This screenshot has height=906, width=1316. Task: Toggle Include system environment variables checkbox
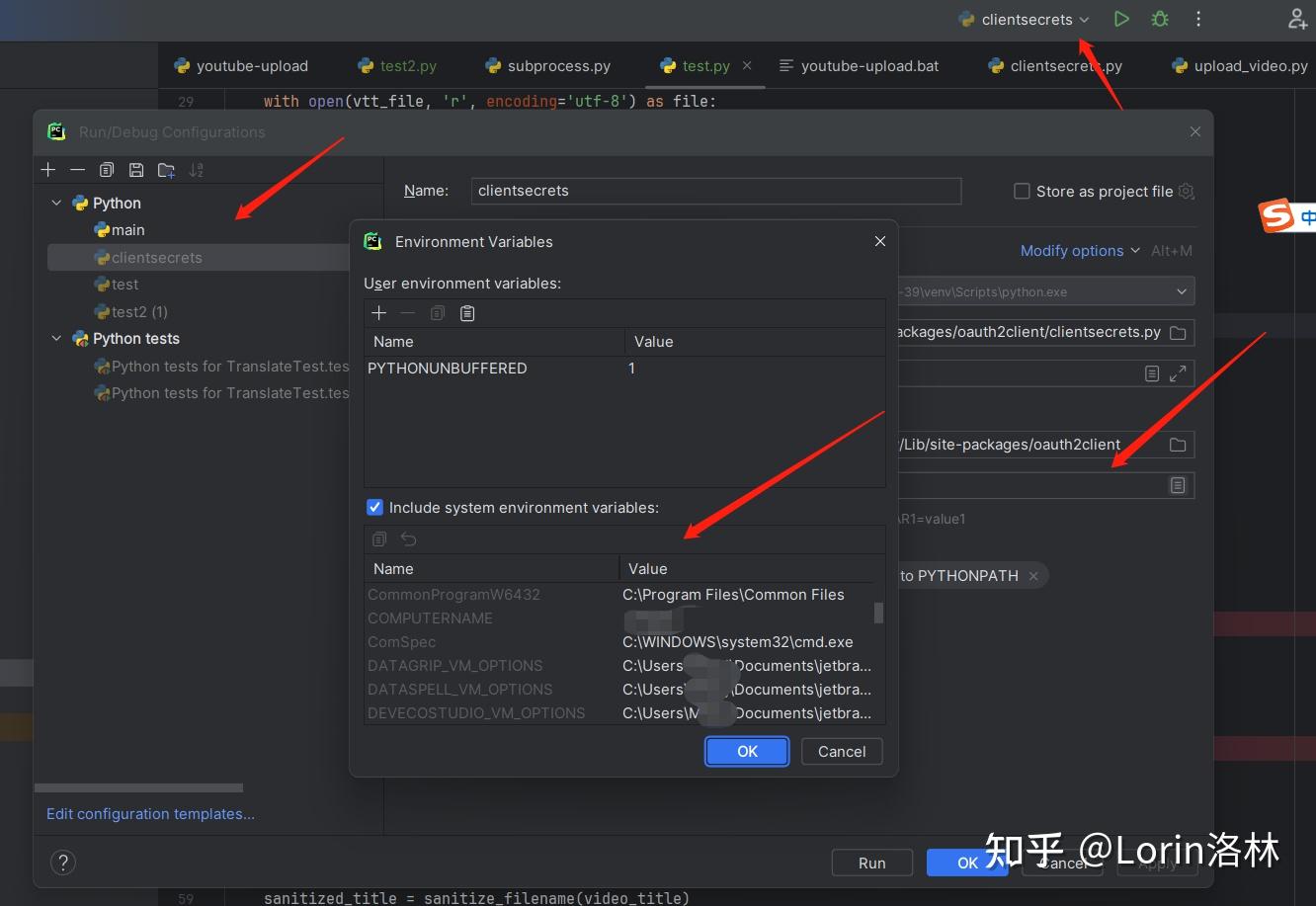click(x=374, y=508)
